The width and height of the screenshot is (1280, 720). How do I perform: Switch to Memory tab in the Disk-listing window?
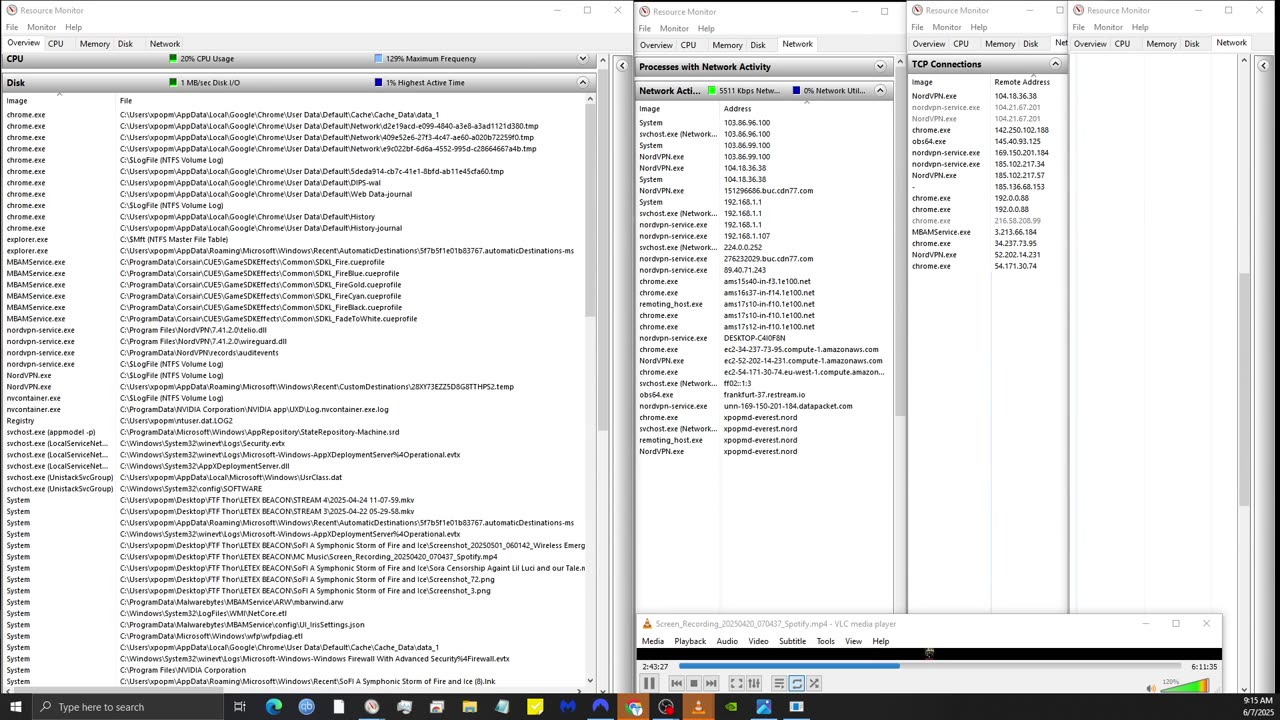95,44
